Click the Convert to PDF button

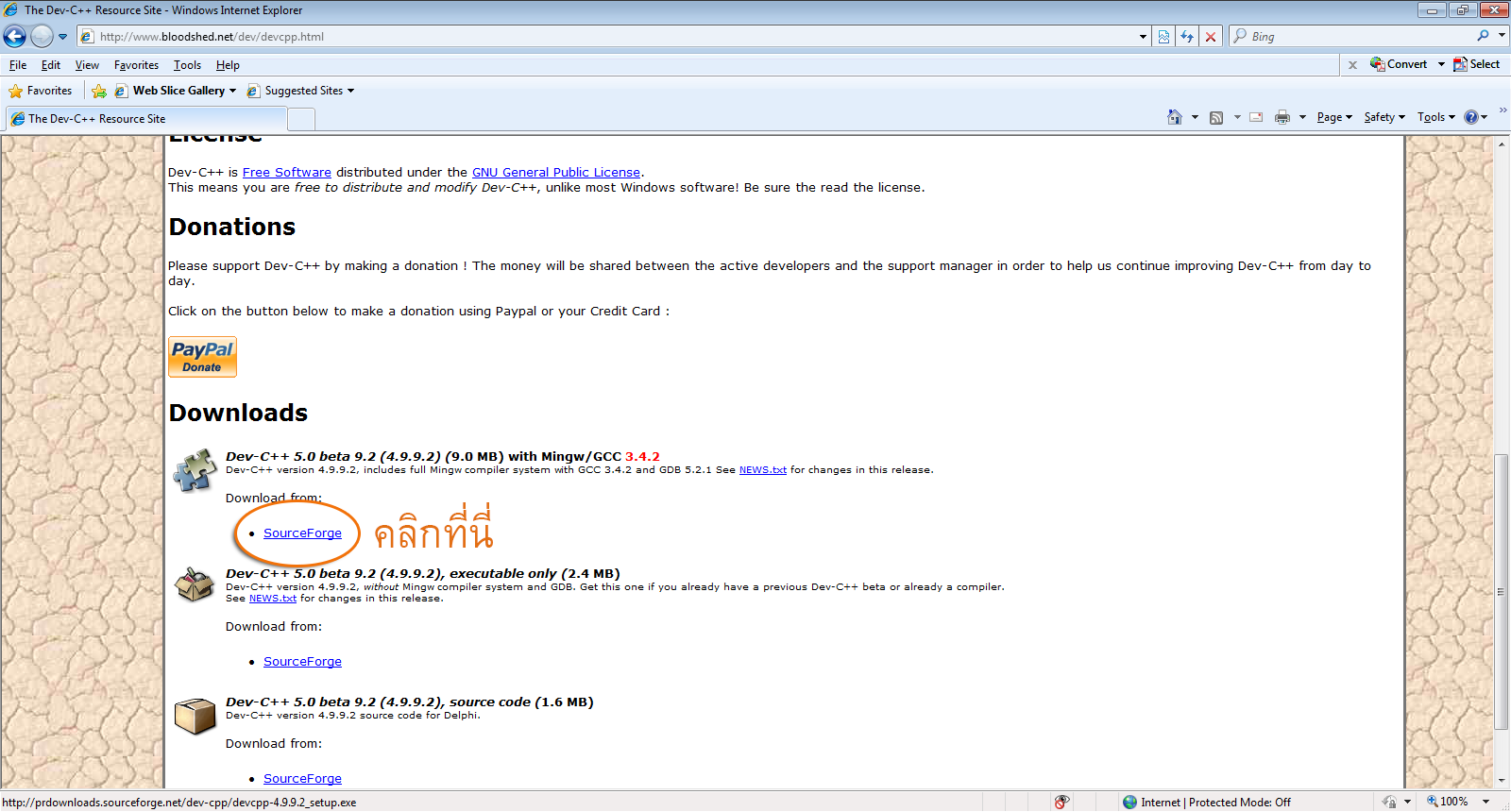[x=1399, y=64]
